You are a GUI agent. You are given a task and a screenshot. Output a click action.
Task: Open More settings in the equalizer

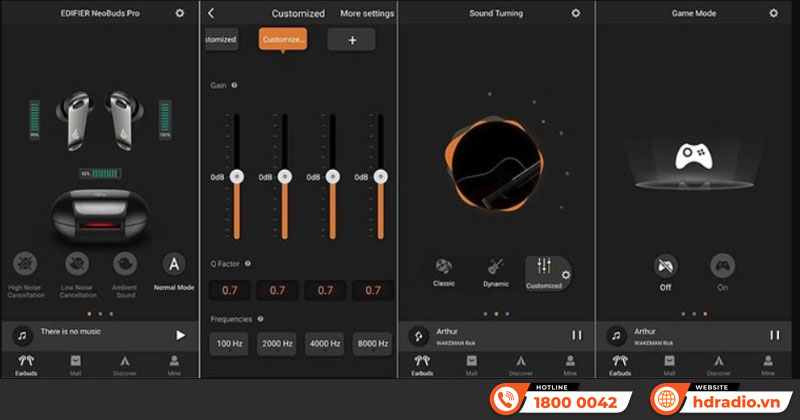click(x=366, y=14)
